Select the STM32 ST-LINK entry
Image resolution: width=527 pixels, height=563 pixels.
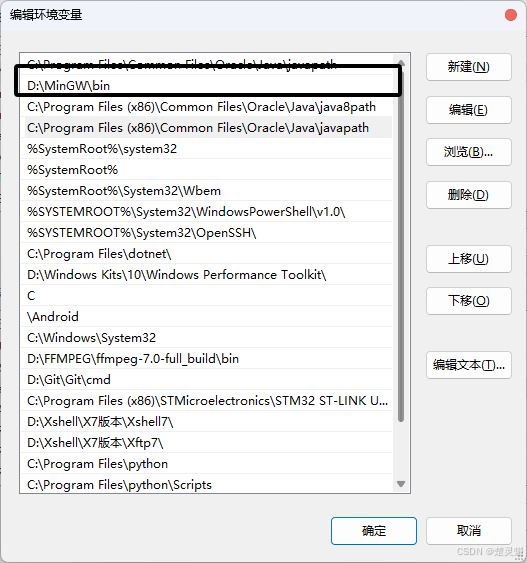coord(206,401)
